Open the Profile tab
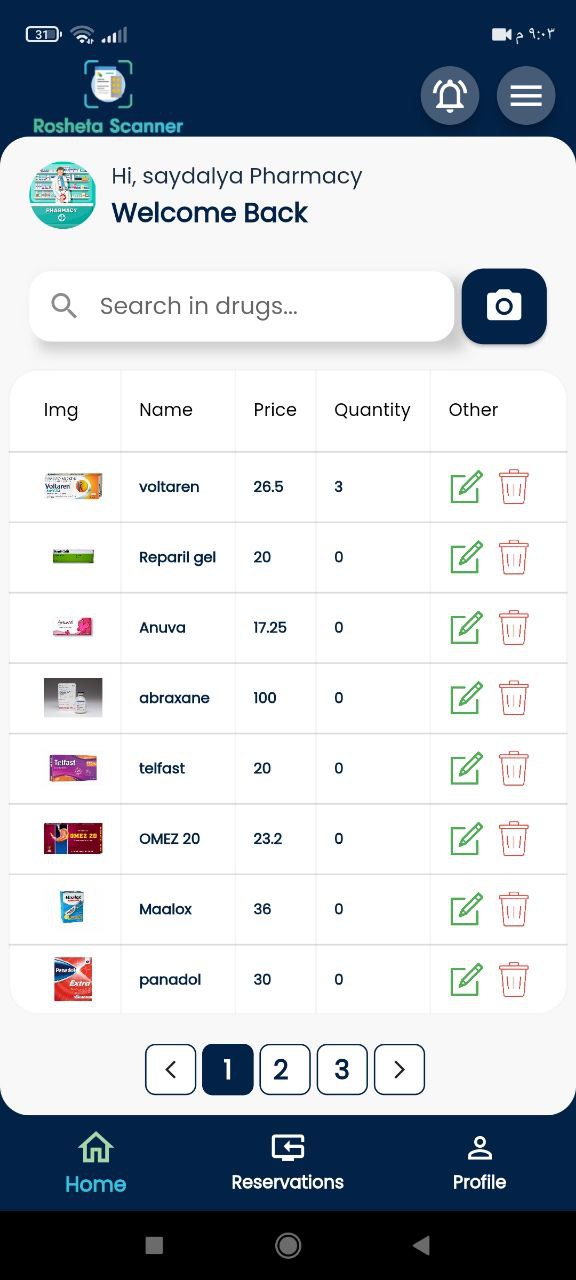 point(479,1160)
